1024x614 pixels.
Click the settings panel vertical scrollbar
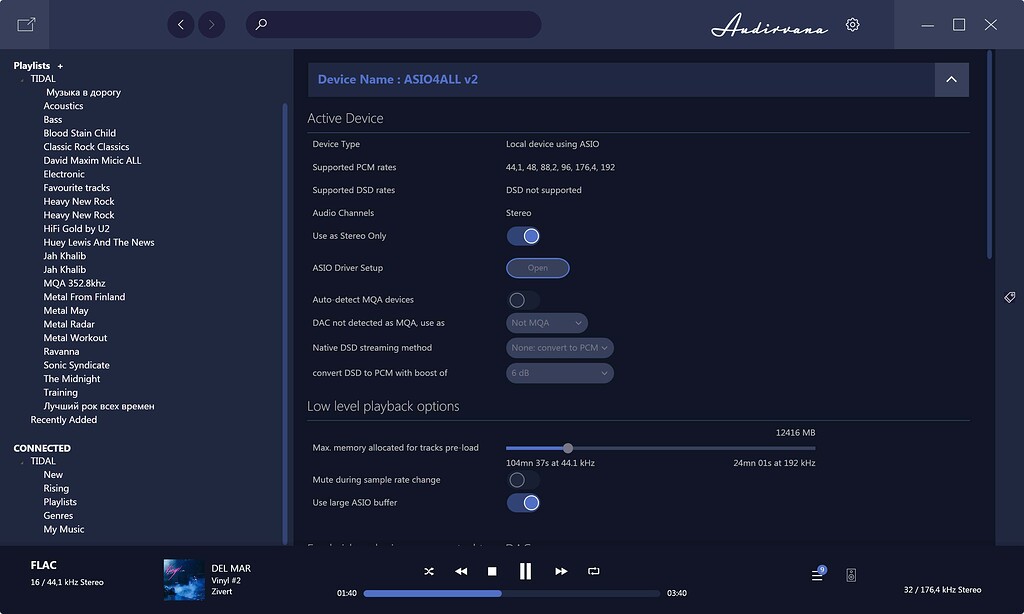pos(989,155)
